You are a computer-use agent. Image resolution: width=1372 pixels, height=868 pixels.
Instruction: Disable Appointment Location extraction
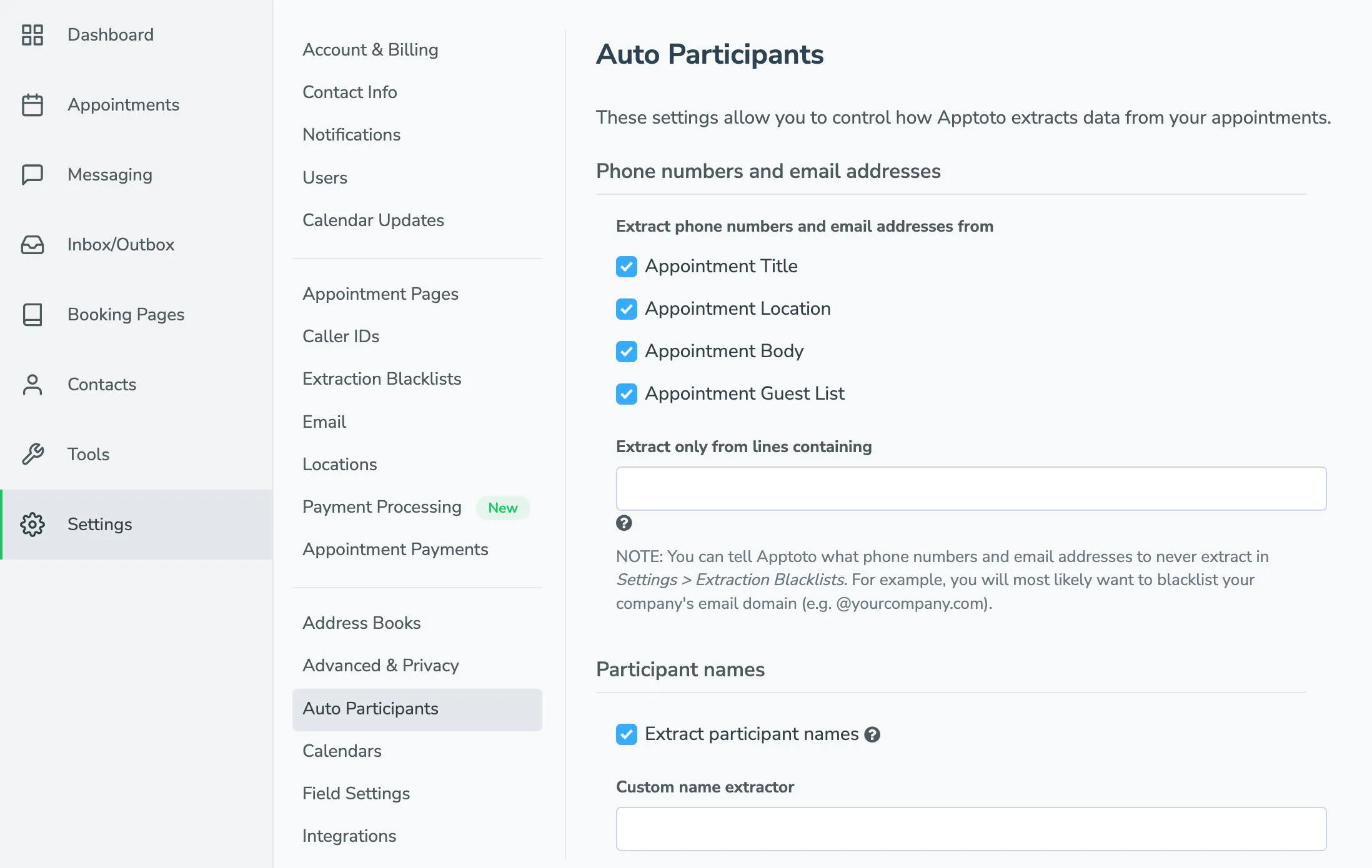pyautogui.click(x=627, y=309)
